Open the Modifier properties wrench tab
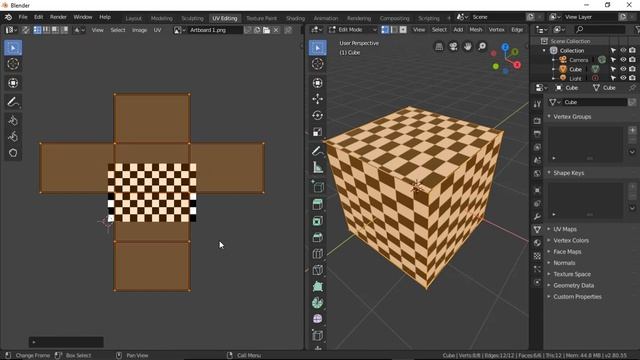The width and height of the screenshot is (640, 360). pos(537,216)
